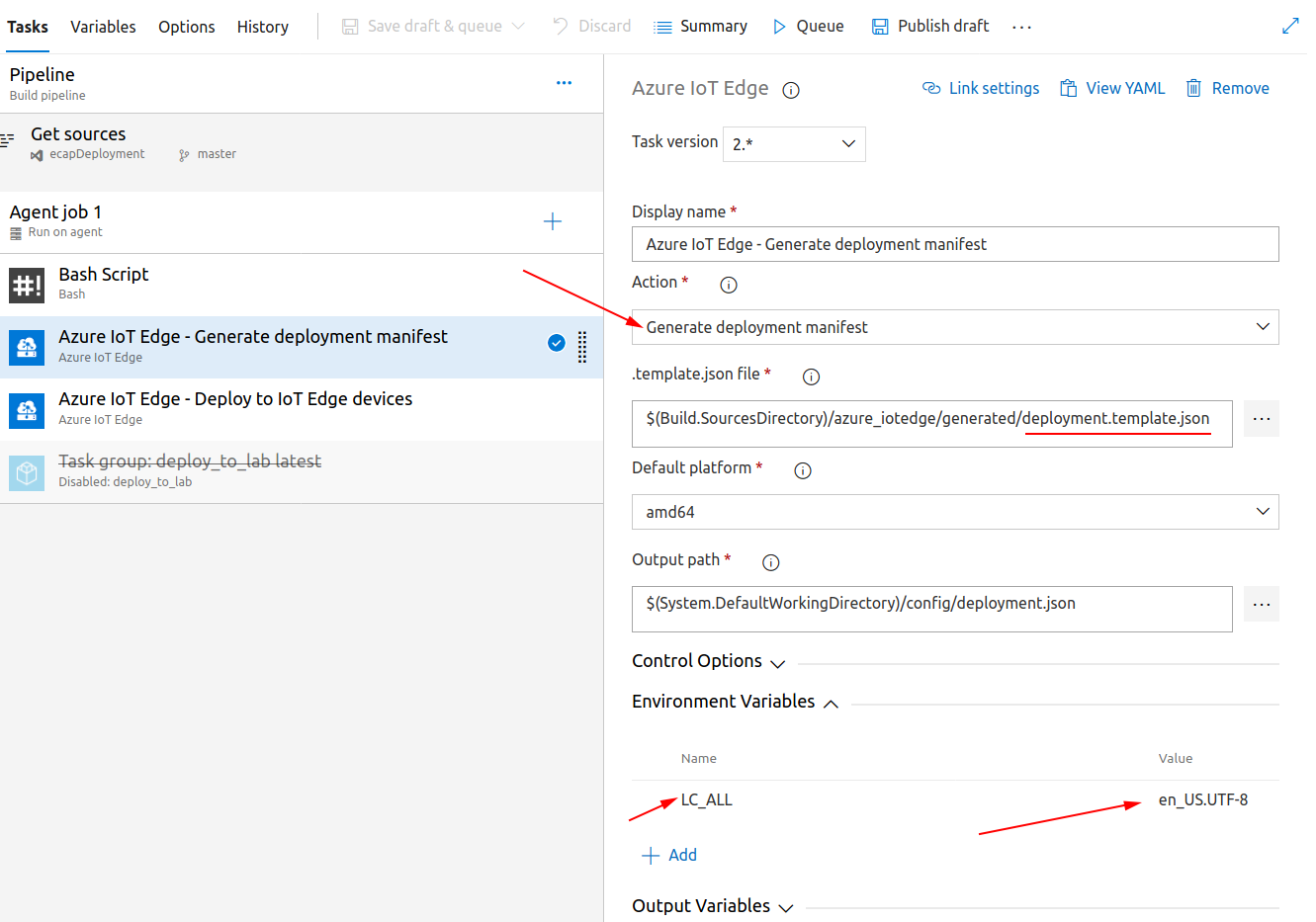The image size is (1316, 922).
Task: Click the Get sources list icon
Action: point(7,140)
